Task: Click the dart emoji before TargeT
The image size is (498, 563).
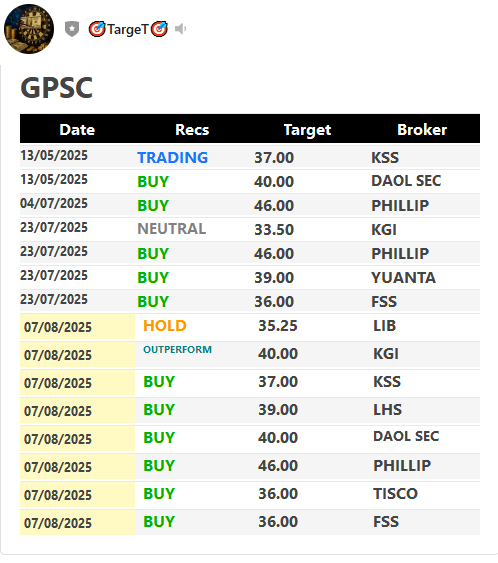Action: 97,29
